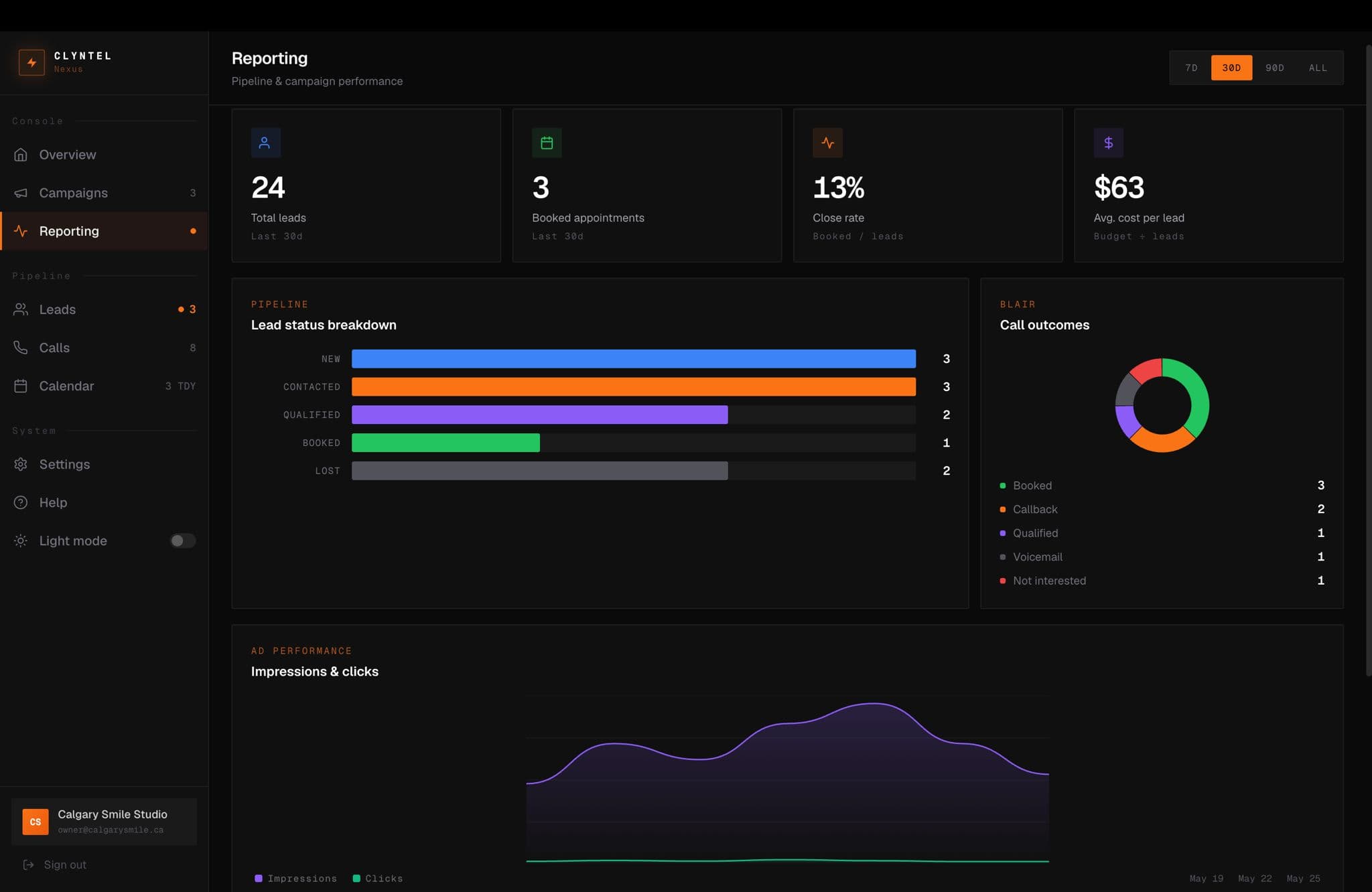
Task: Click the Sign out arrow icon
Action: 28,865
